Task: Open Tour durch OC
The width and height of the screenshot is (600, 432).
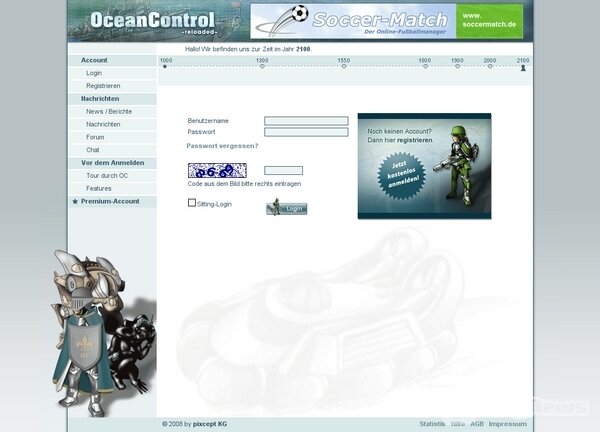Action: 107,176
